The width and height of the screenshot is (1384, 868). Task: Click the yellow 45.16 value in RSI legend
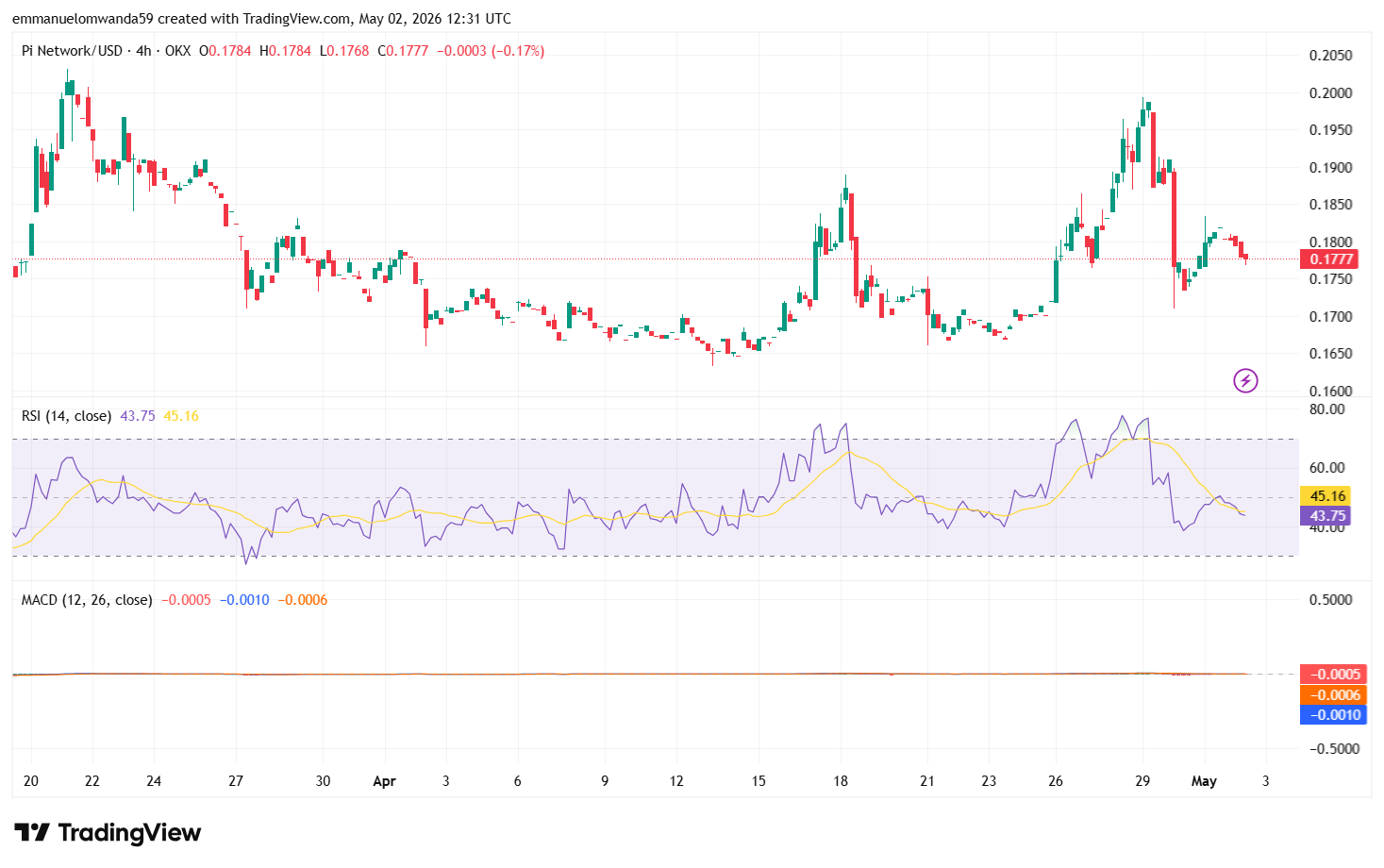[x=181, y=416]
